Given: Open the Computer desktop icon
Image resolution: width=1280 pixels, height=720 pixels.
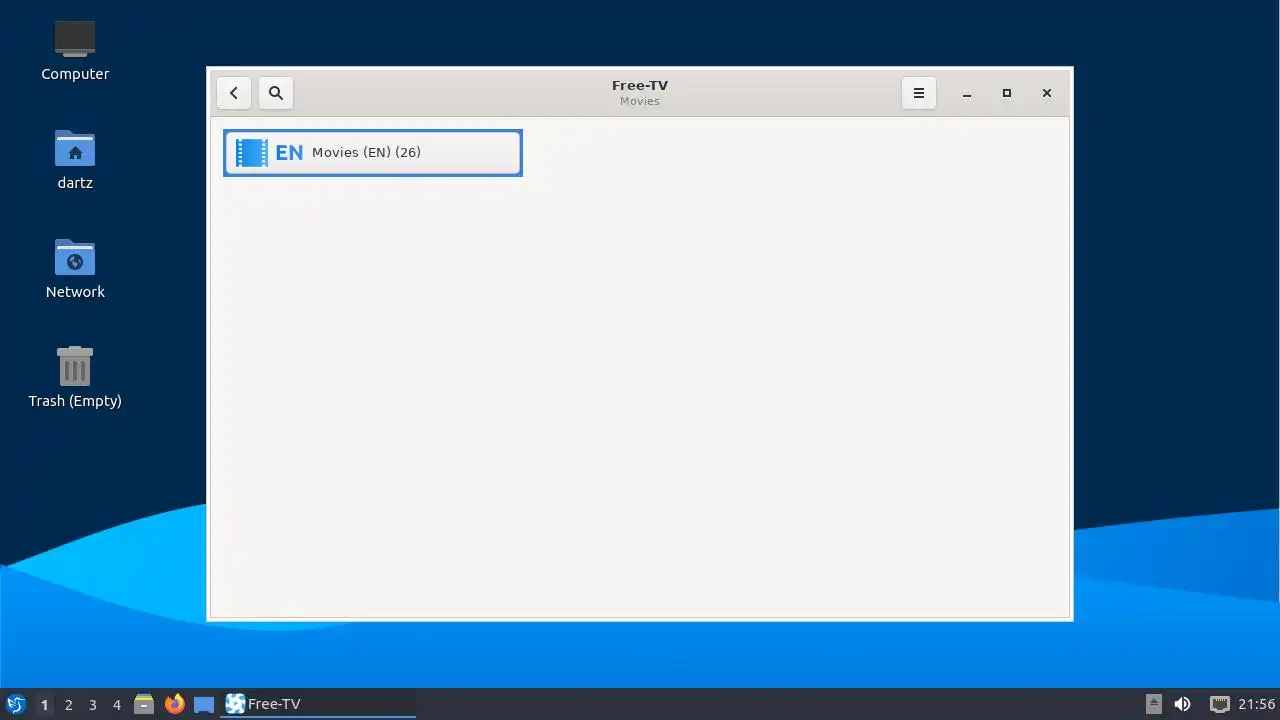Looking at the screenshot, I should [x=75, y=50].
